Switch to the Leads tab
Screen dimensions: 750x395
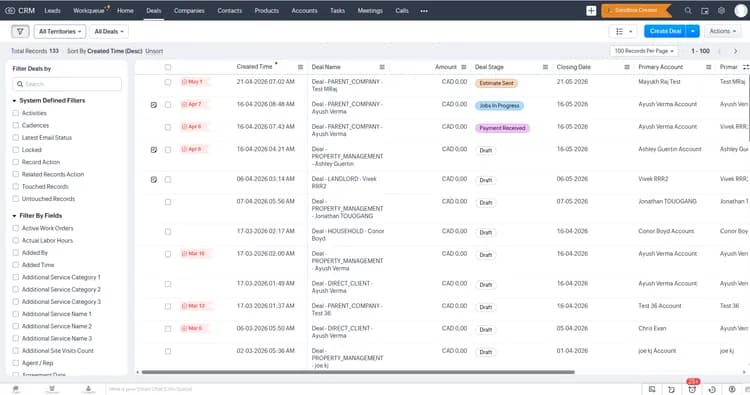coord(52,11)
